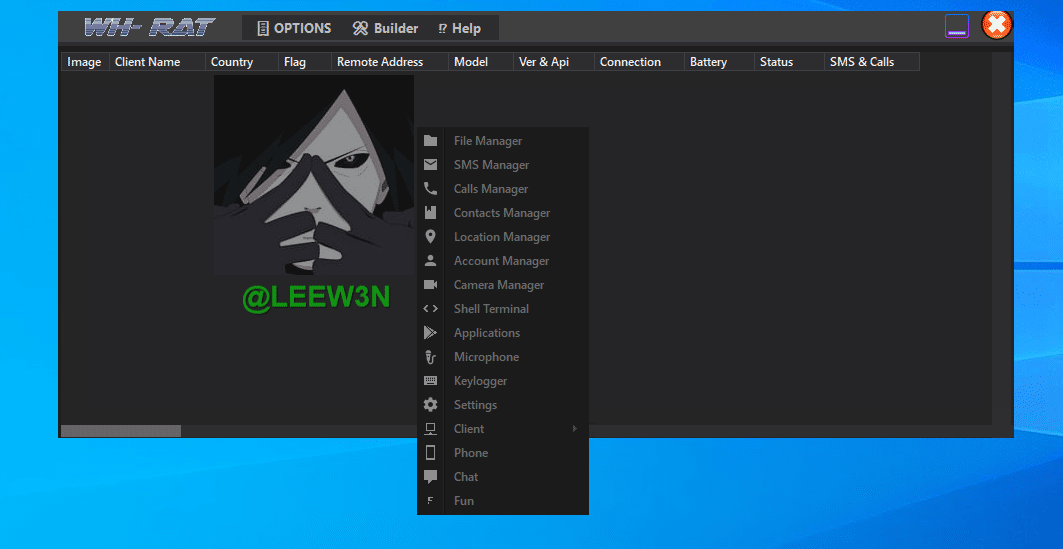Click the horizontal scrollbar thumb at bottom

coord(121,431)
